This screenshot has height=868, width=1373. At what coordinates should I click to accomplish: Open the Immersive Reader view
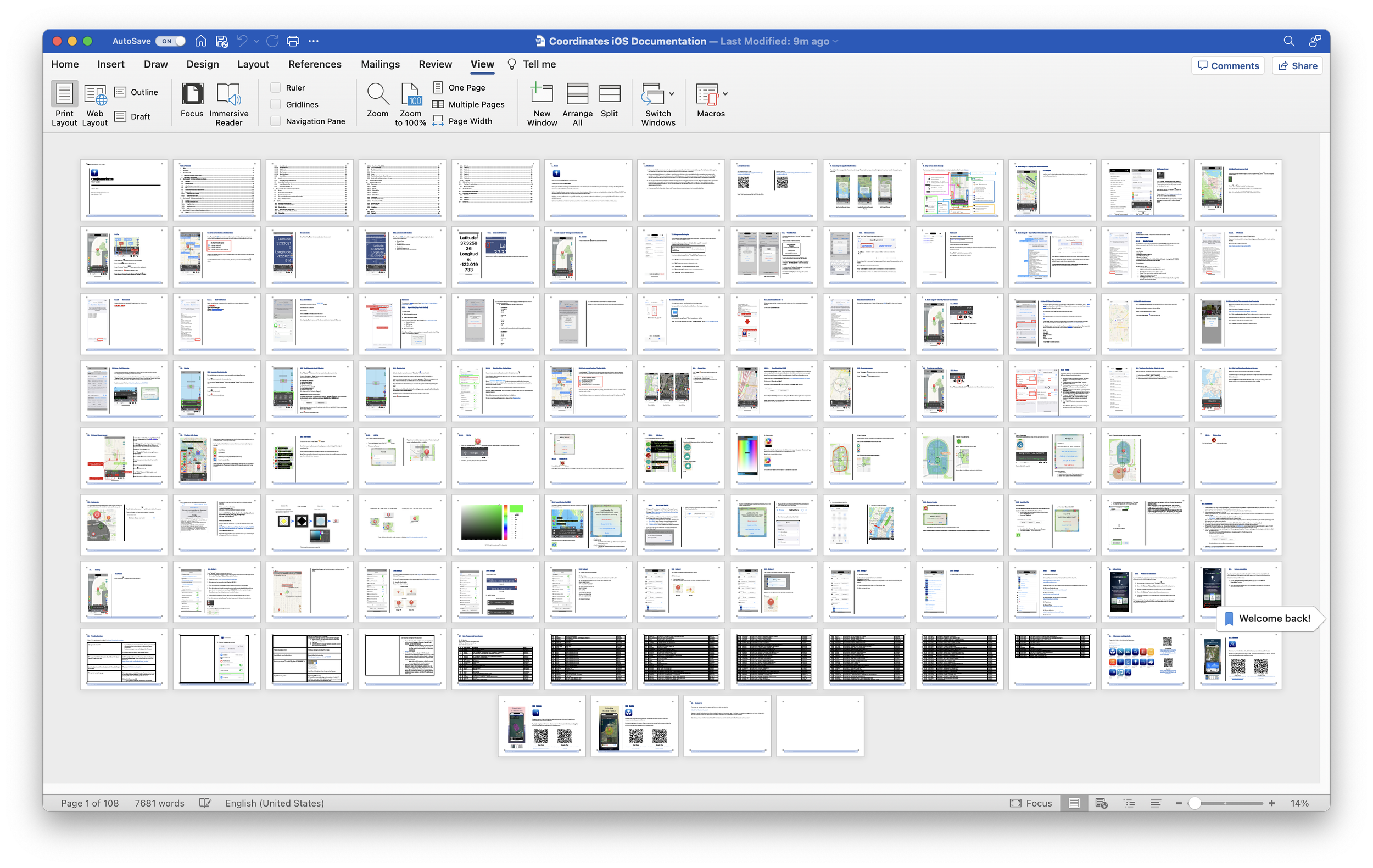228,94
